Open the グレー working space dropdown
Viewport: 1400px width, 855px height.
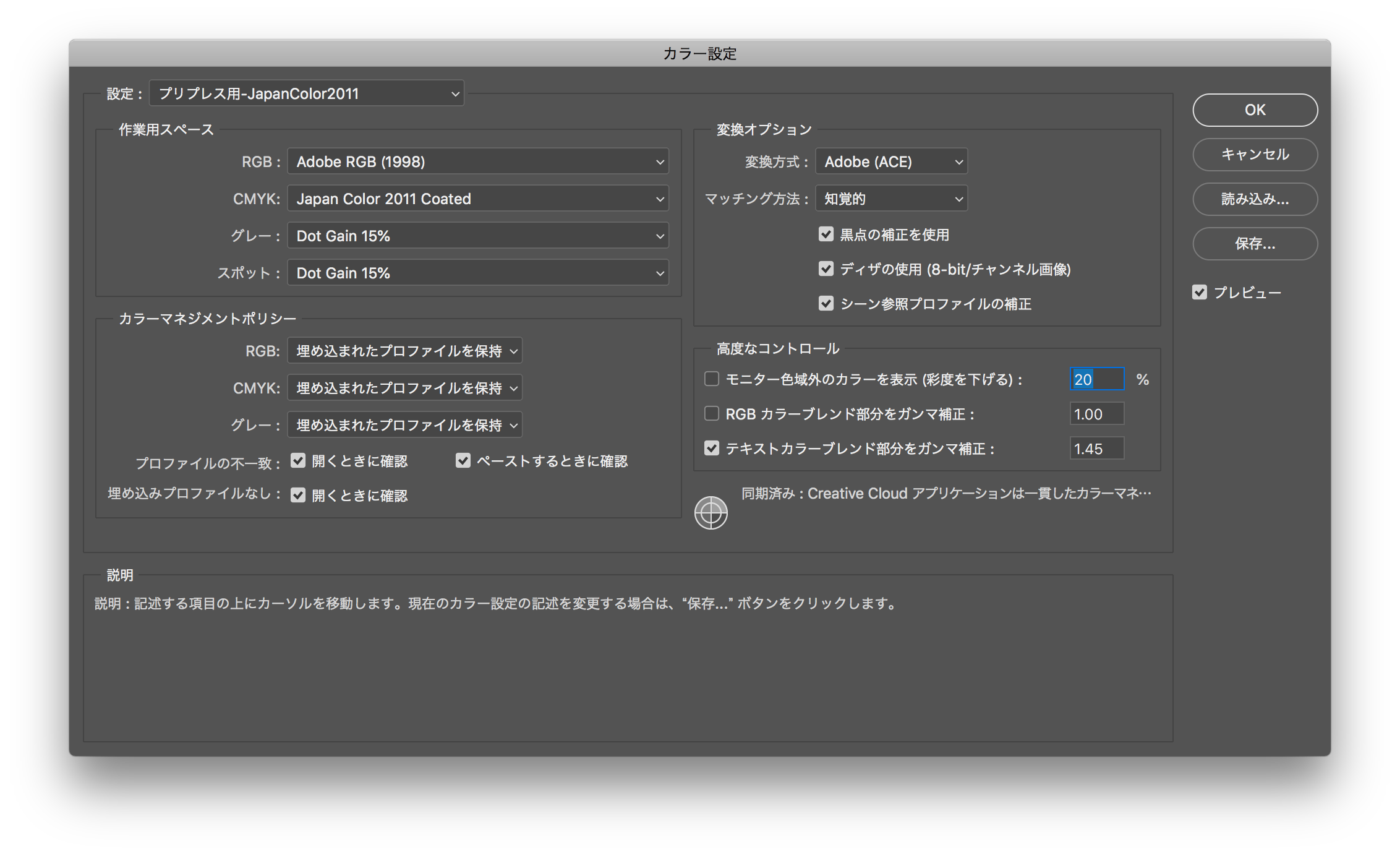478,236
